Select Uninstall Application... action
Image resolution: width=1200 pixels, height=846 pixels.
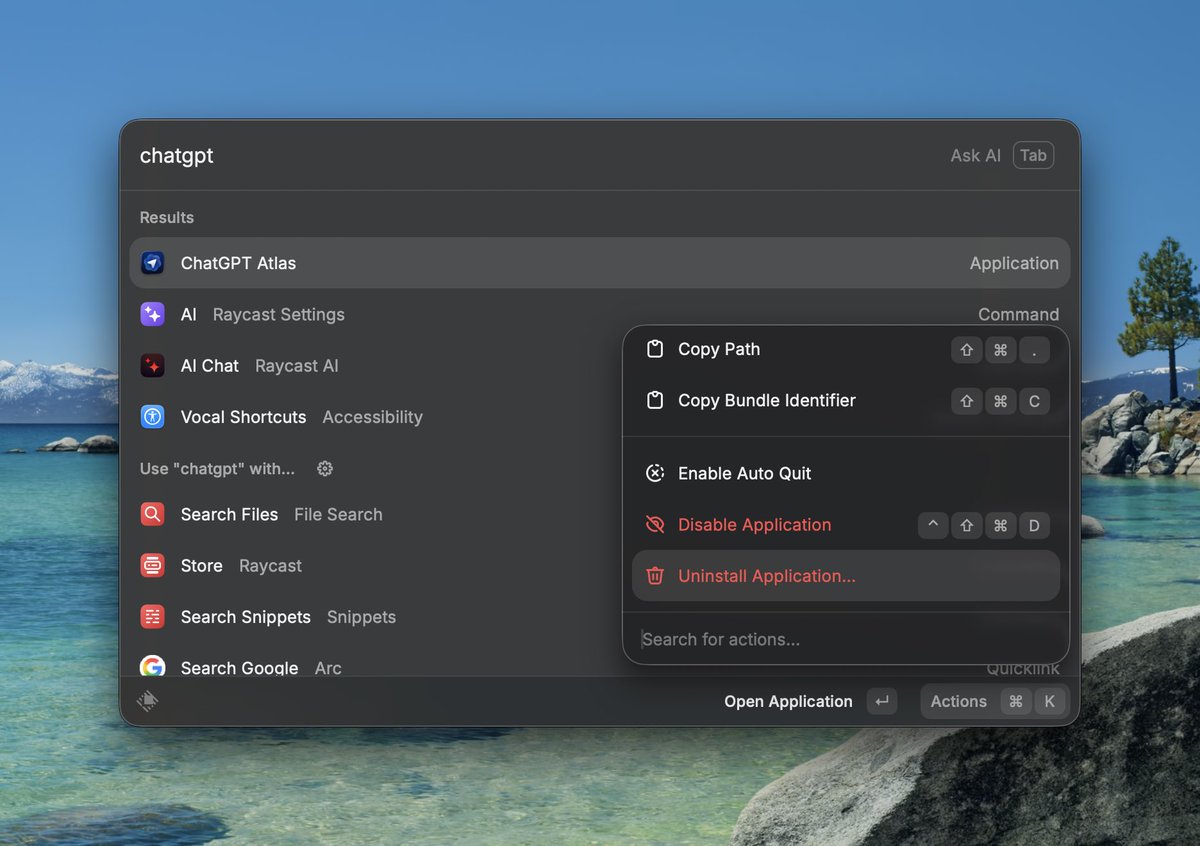(846, 576)
